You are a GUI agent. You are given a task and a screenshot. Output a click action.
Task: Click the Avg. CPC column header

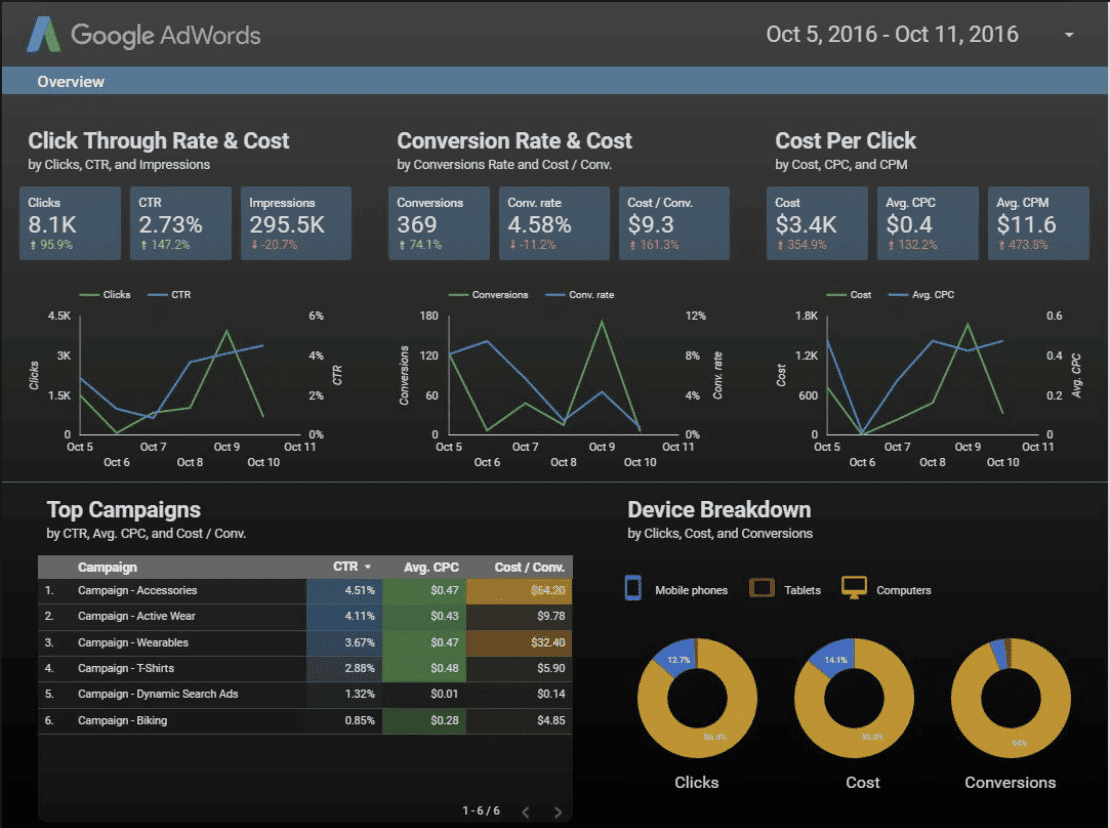[x=431, y=567]
